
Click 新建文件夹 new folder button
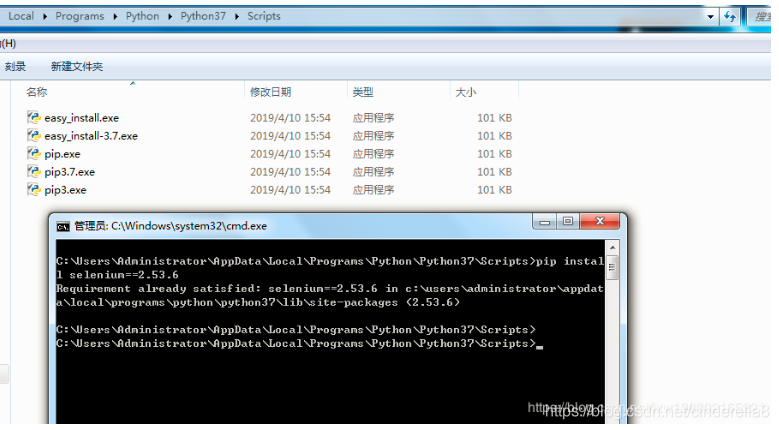point(77,67)
